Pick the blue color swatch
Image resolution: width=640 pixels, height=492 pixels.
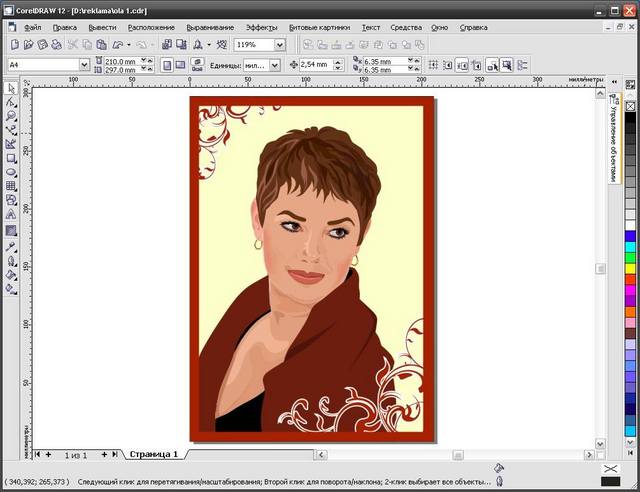point(631,236)
